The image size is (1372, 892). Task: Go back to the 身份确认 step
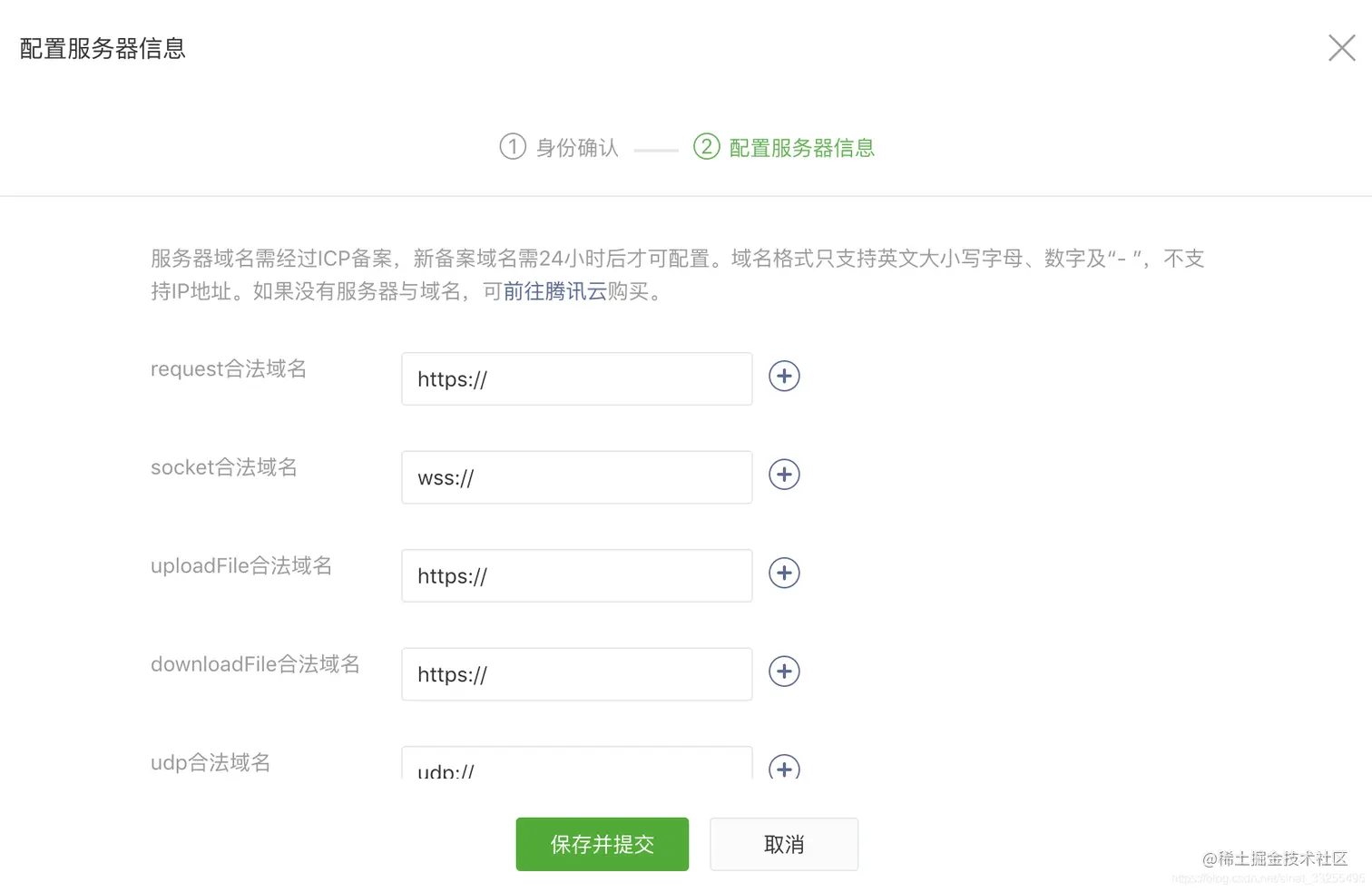tap(576, 147)
